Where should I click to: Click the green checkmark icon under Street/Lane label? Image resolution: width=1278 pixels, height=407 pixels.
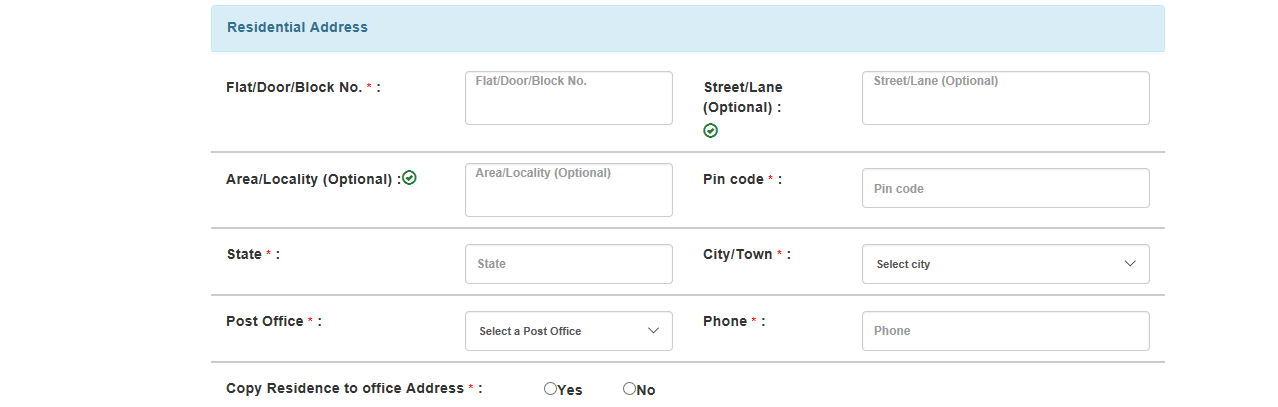click(710, 130)
